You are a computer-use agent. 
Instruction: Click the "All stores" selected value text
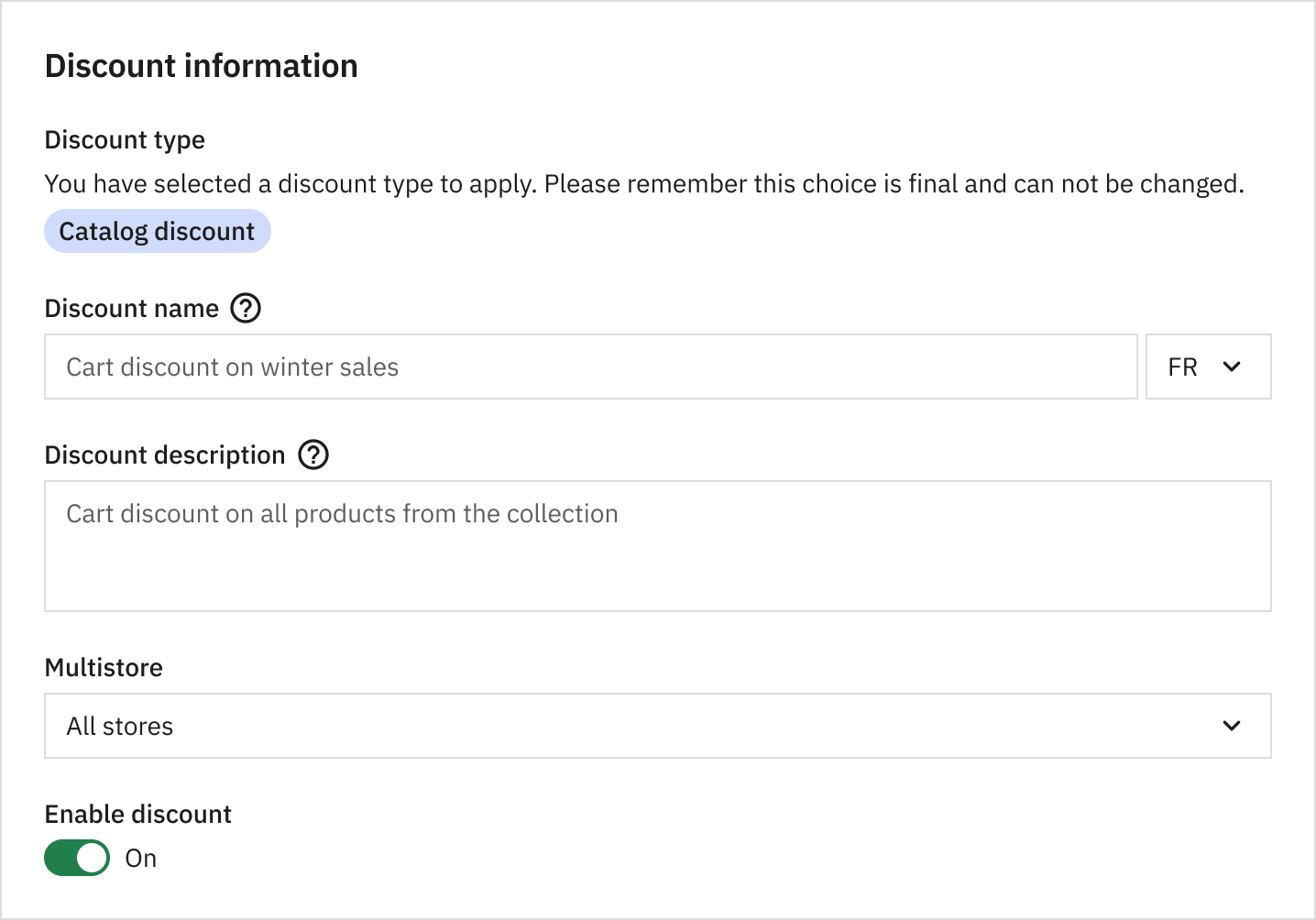120,727
